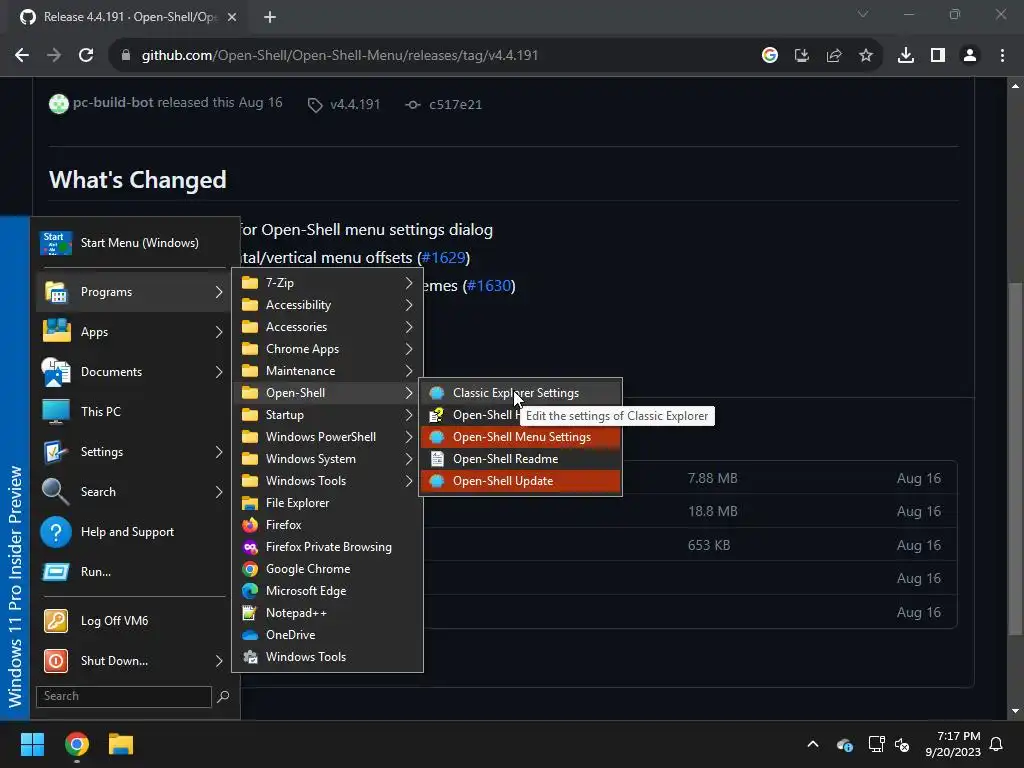Screen dimensions: 1024x768
Task: Click the Google icon in address bar
Action: [770, 56]
